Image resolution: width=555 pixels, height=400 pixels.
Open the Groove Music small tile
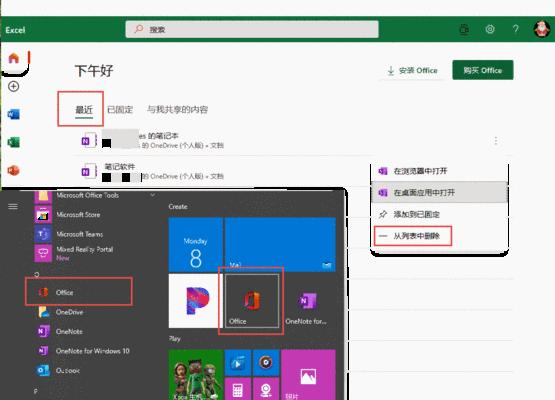click(x=266, y=362)
